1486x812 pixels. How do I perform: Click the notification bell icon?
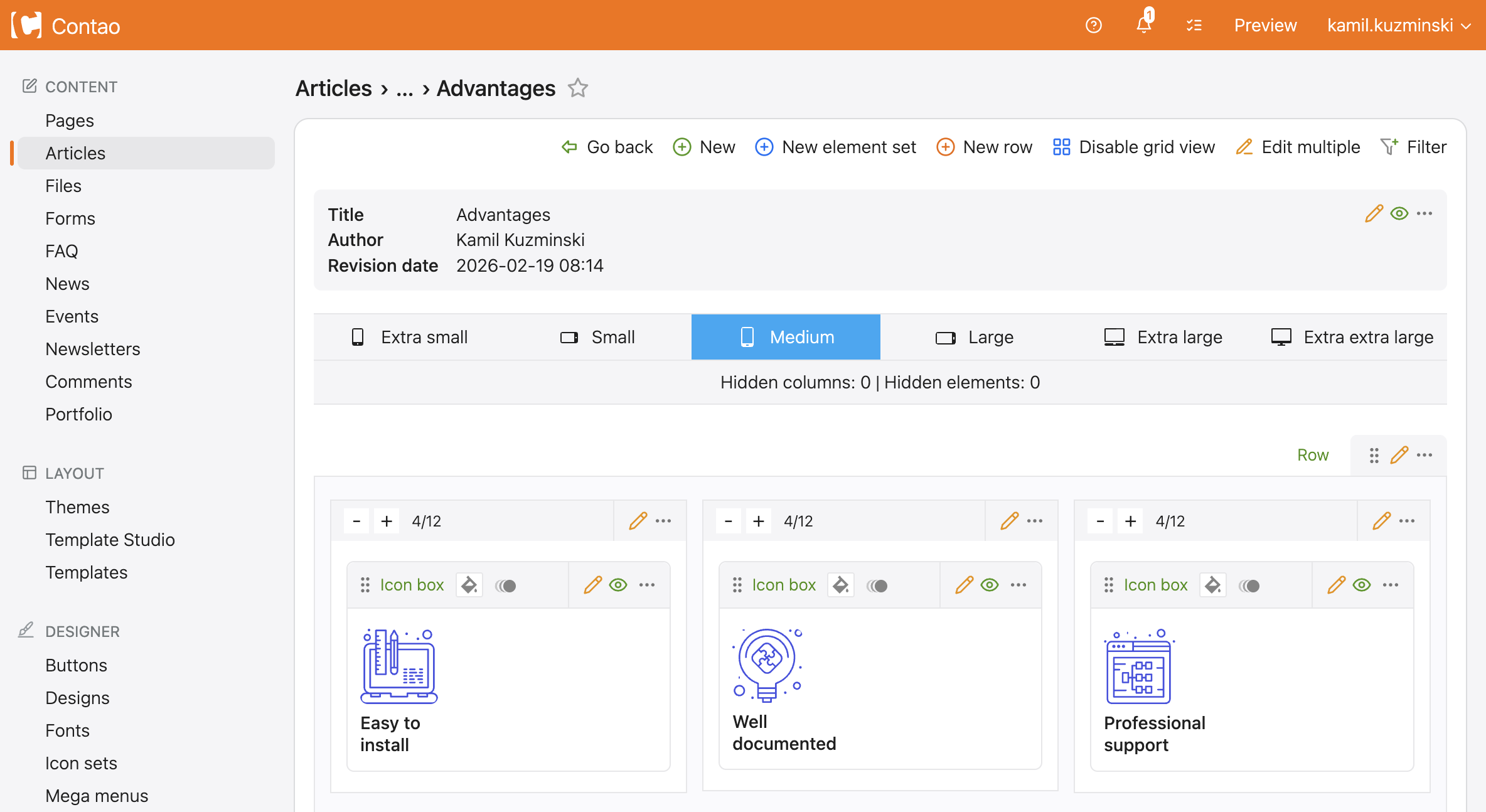[1143, 25]
